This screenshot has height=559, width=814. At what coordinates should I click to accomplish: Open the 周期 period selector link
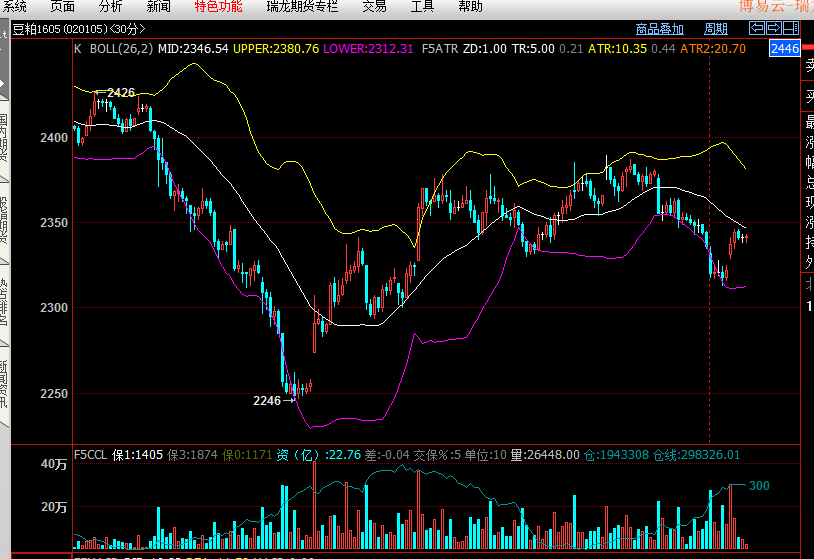pyautogui.click(x=716, y=29)
